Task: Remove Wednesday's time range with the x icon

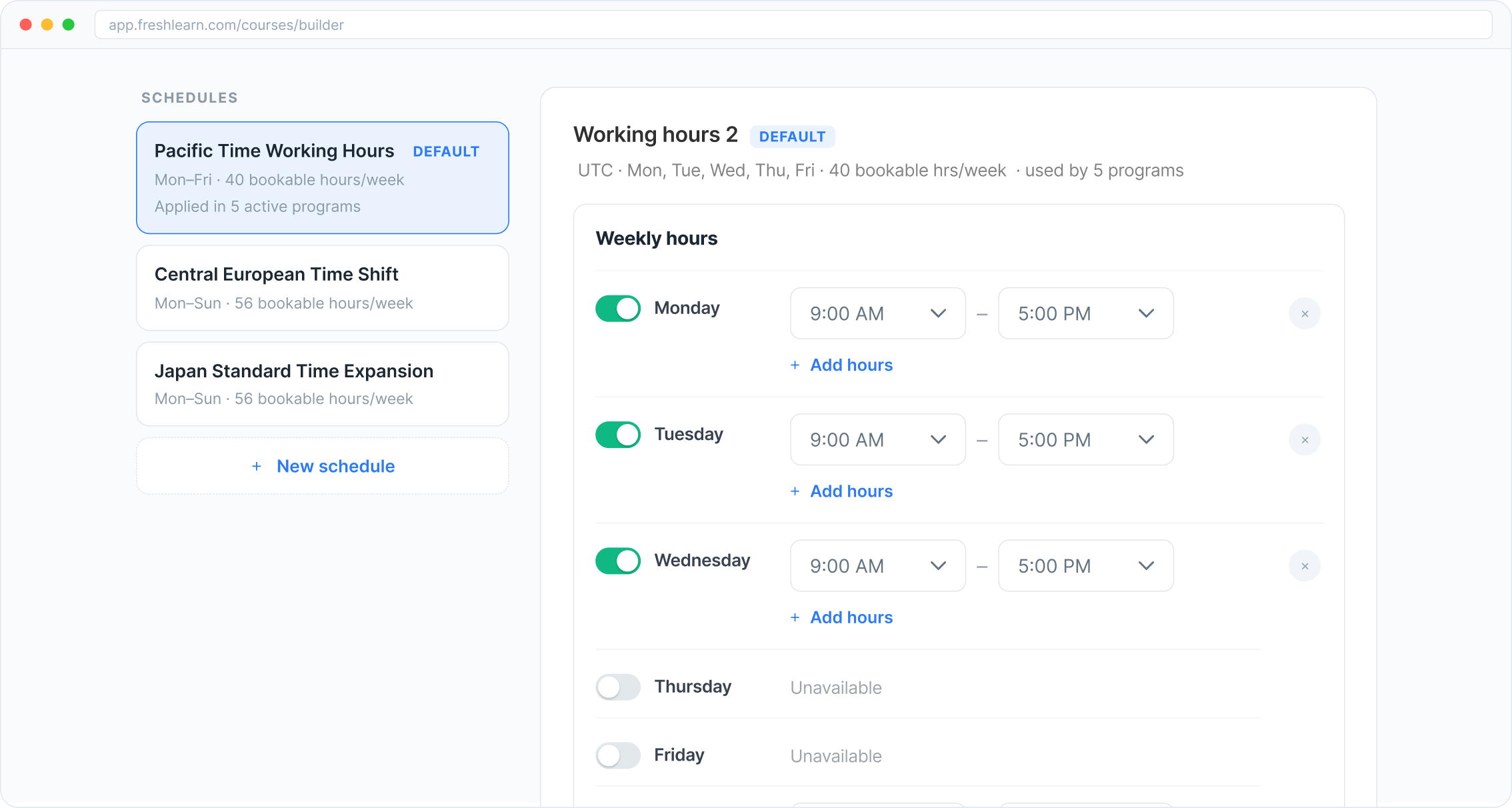Action: [x=1305, y=565]
